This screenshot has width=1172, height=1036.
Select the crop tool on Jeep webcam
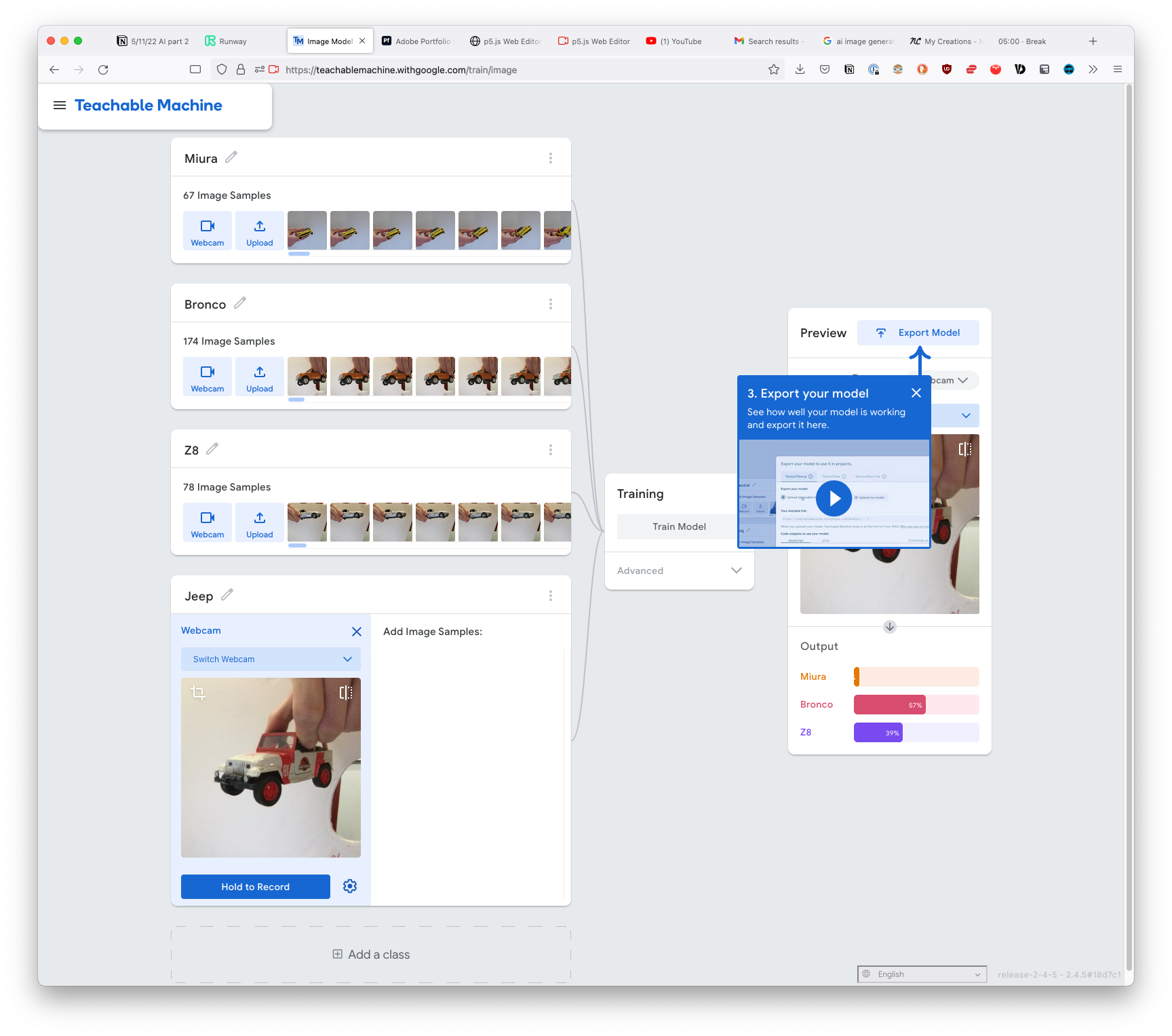point(198,693)
